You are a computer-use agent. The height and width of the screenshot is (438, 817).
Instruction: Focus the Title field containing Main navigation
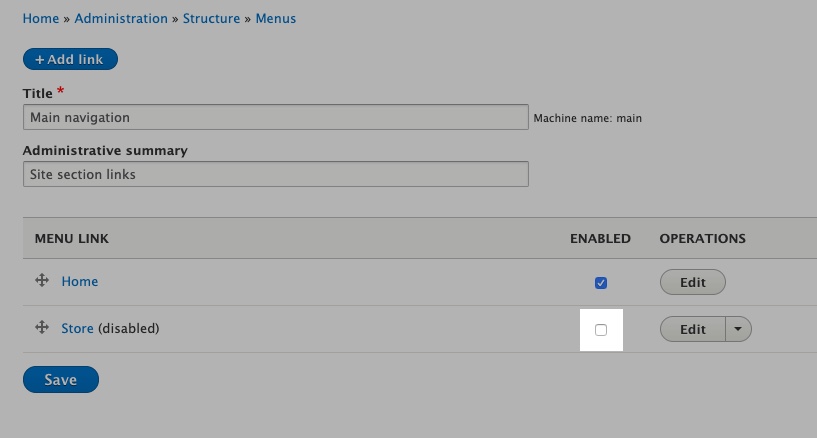(x=276, y=117)
